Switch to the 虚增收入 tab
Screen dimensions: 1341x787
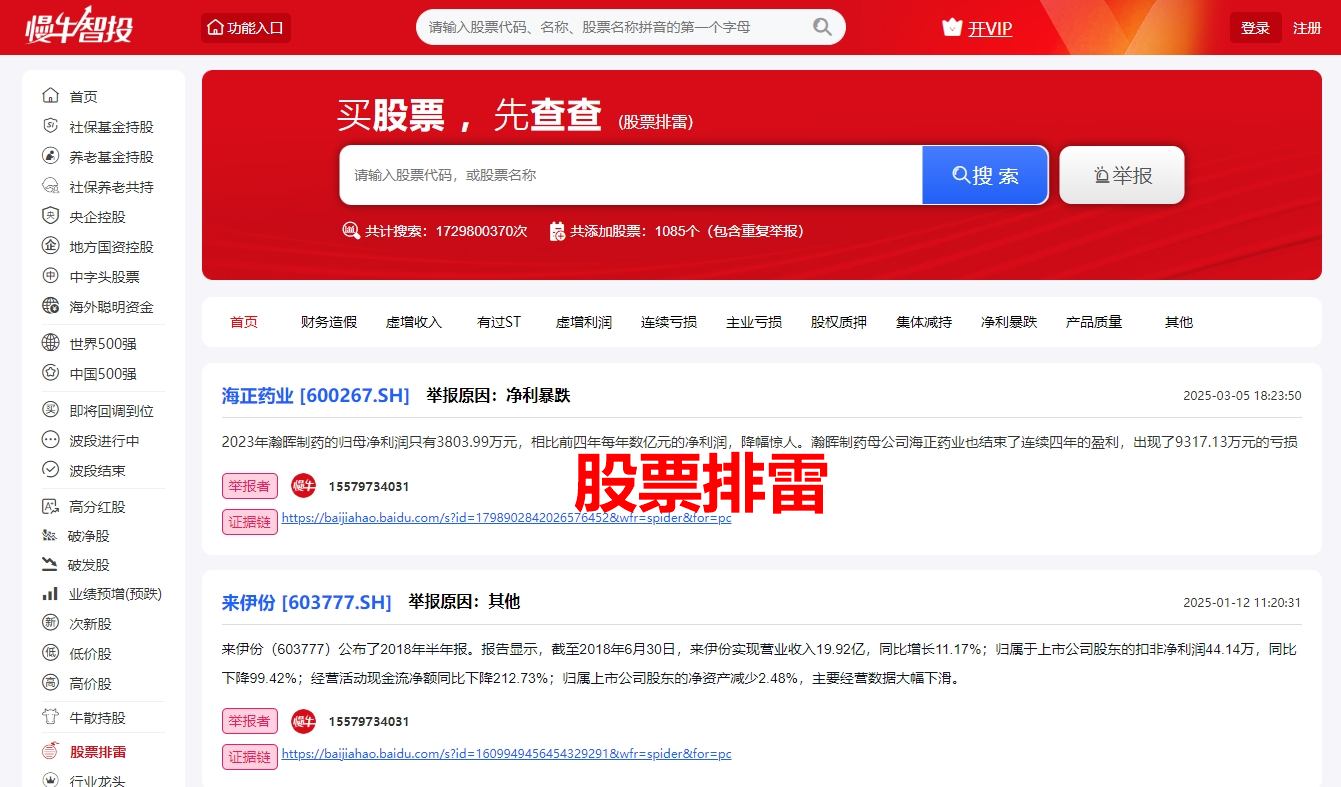tap(414, 322)
